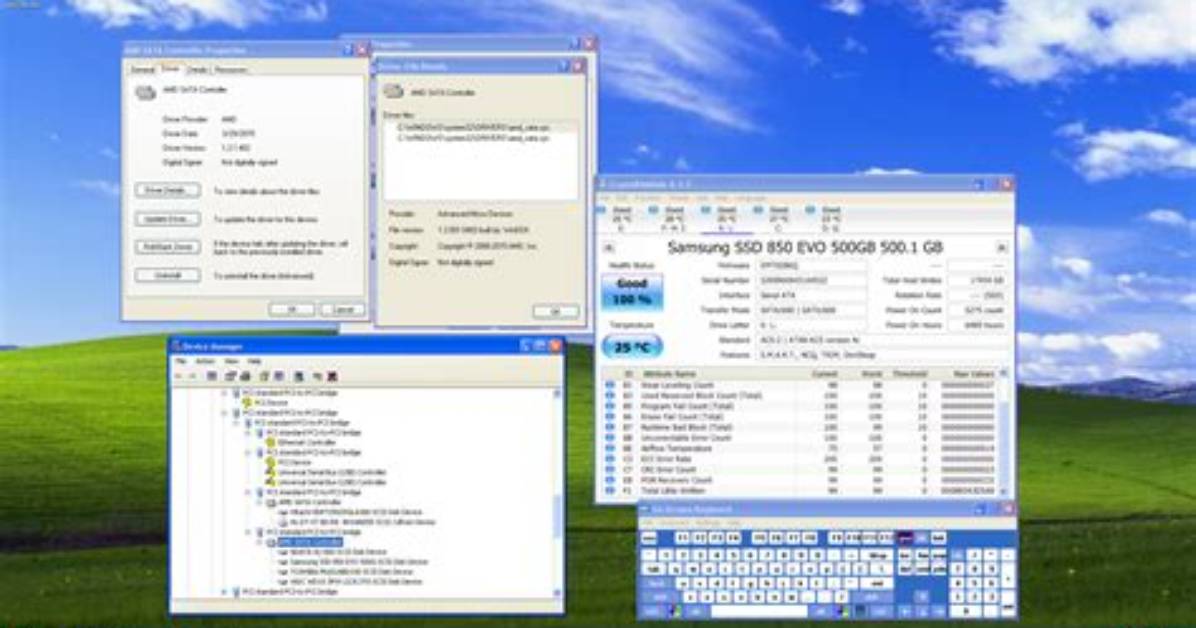Click the Serial ATA interface field
This screenshot has width=1196, height=628.
(811, 295)
